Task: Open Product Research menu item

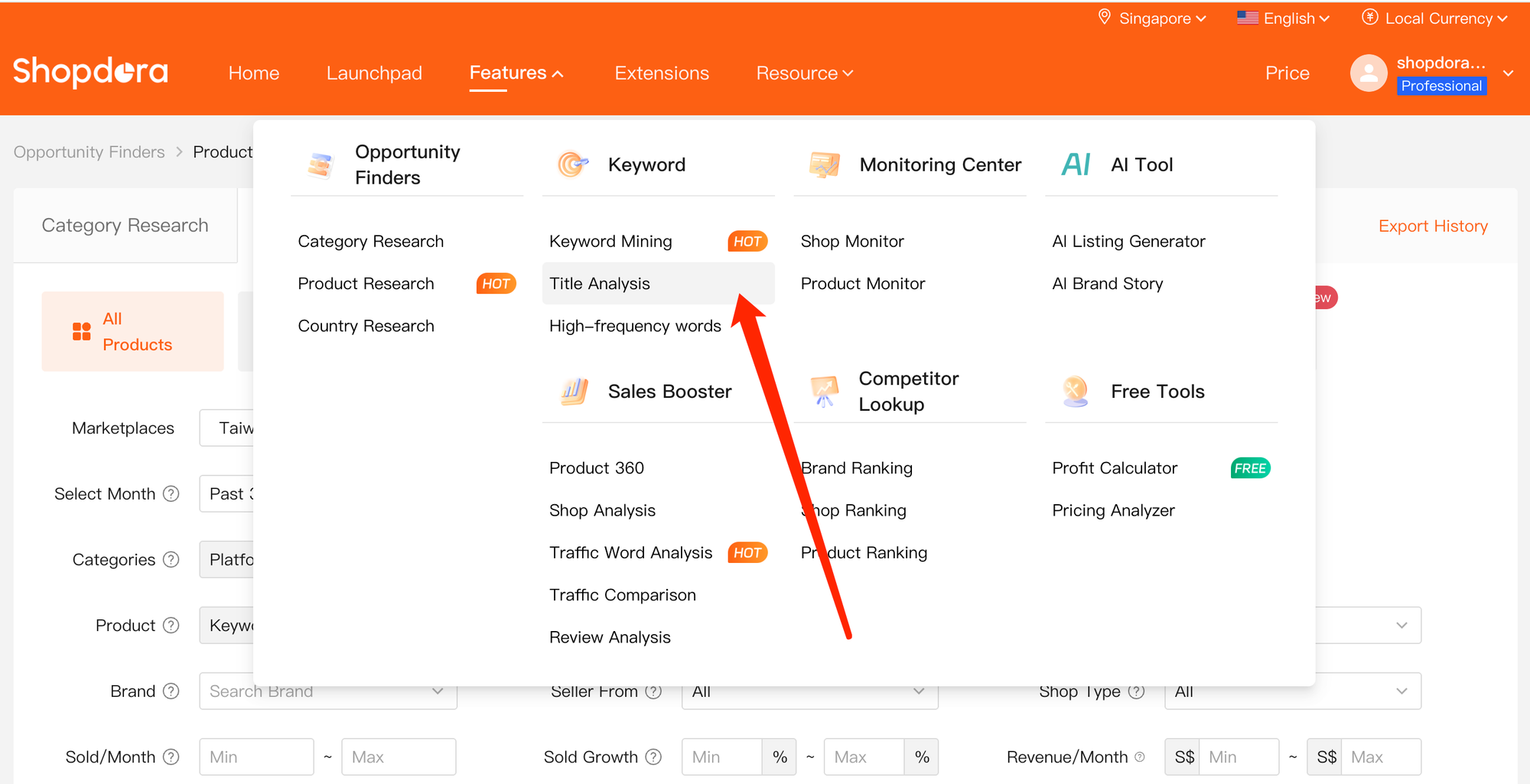Action: point(406,284)
